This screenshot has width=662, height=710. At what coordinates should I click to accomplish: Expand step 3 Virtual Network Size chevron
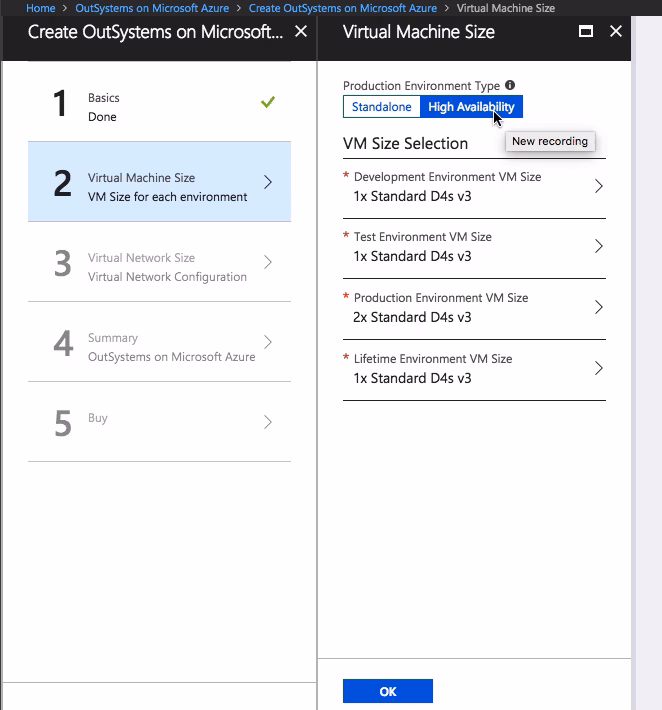(268, 262)
